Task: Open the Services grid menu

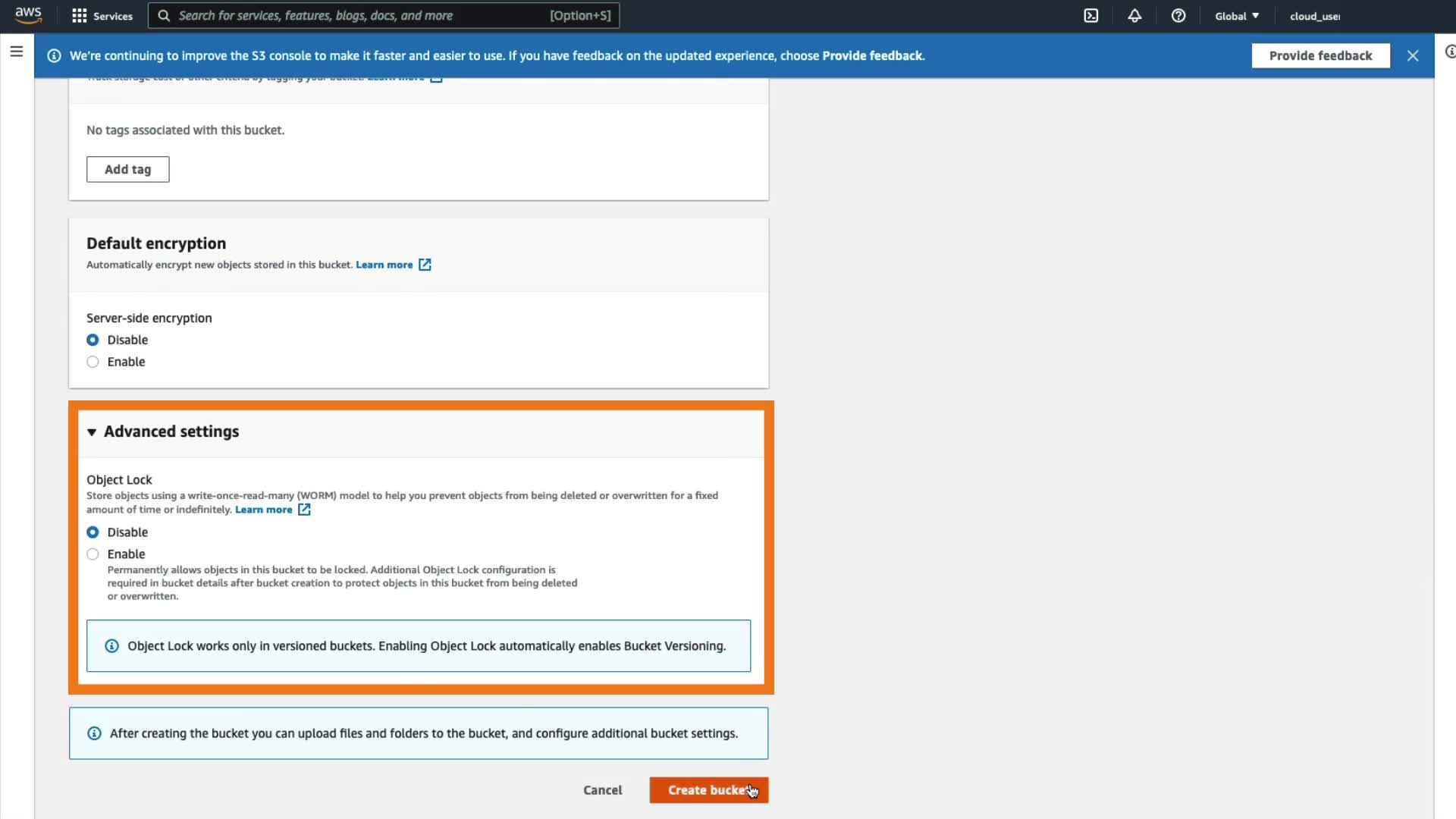Action: [102, 16]
